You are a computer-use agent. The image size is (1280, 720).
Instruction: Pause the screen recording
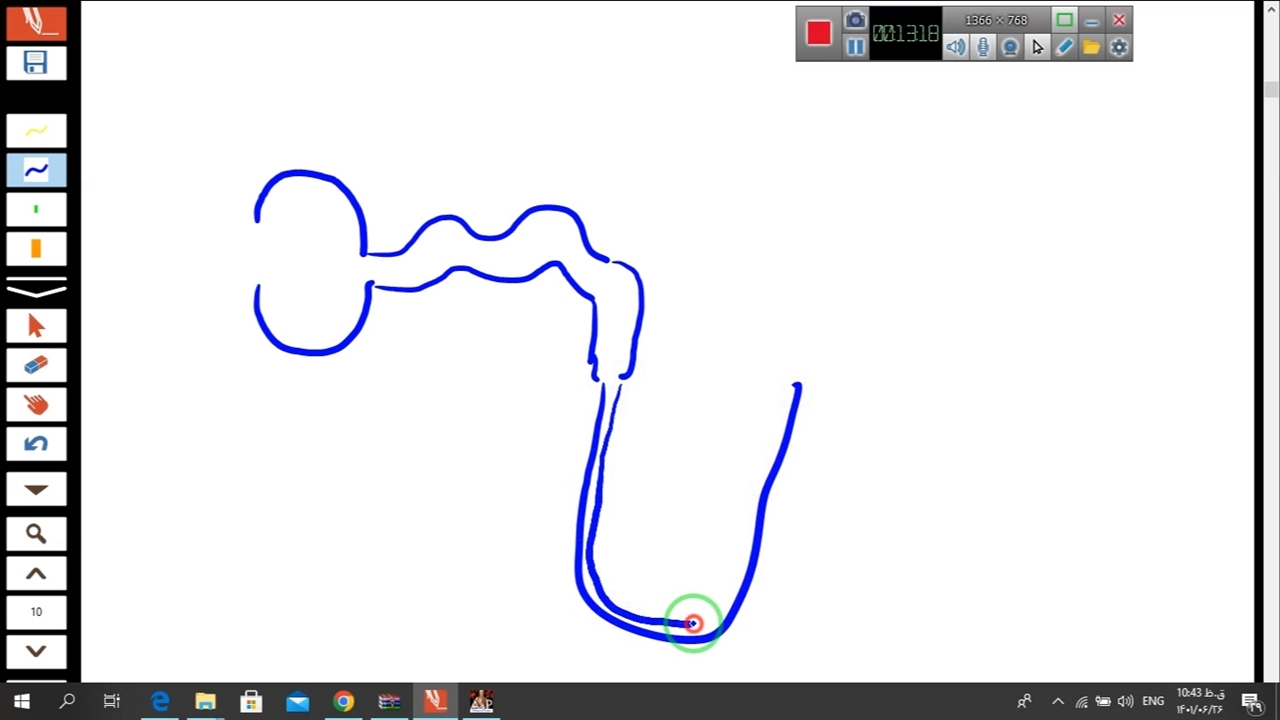point(855,47)
